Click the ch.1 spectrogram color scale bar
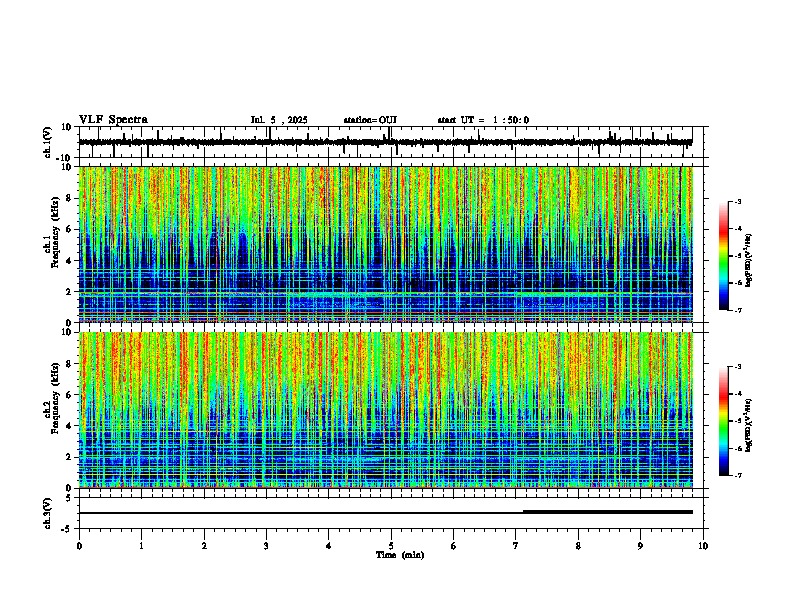792x612 pixels. (x=724, y=255)
